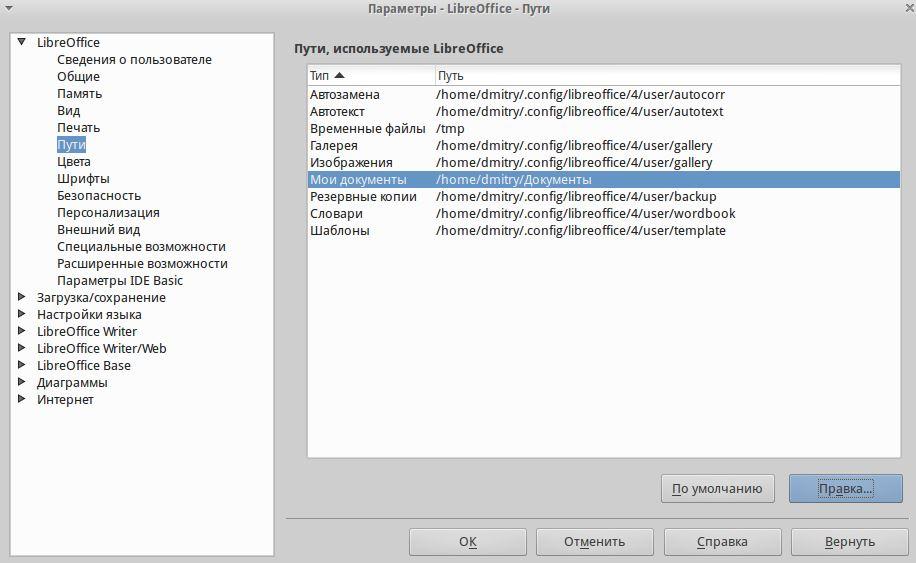Expand the Загрузка/сохранение section
Viewport: 916px width, 563px height.
click(22, 297)
